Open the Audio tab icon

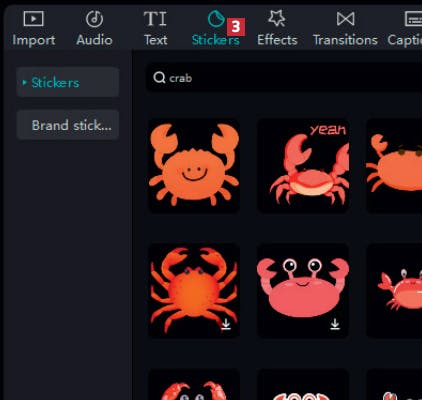(94, 19)
